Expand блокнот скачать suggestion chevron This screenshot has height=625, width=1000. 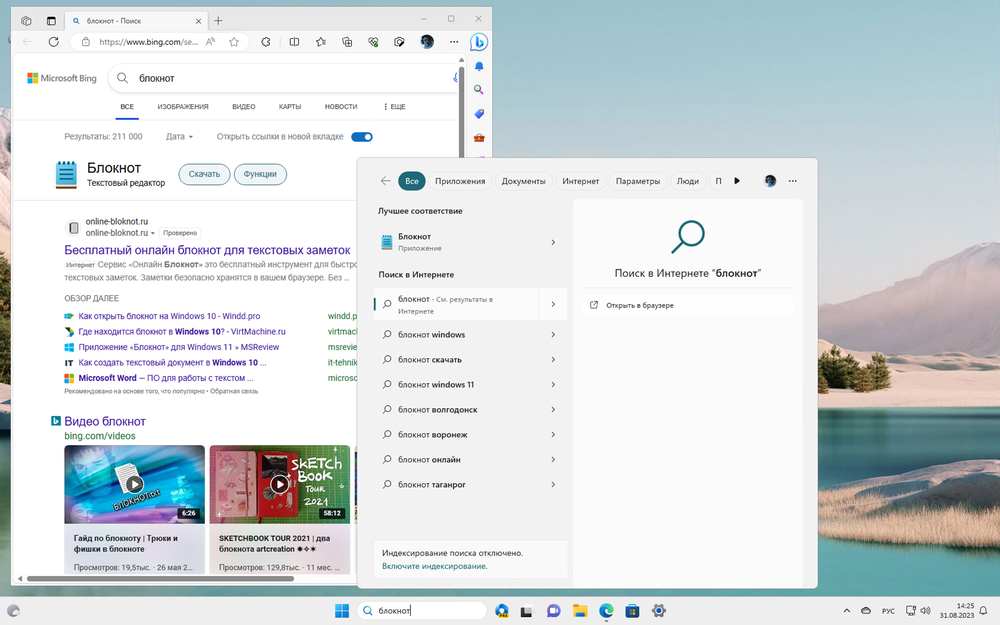[x=553, y=360]
